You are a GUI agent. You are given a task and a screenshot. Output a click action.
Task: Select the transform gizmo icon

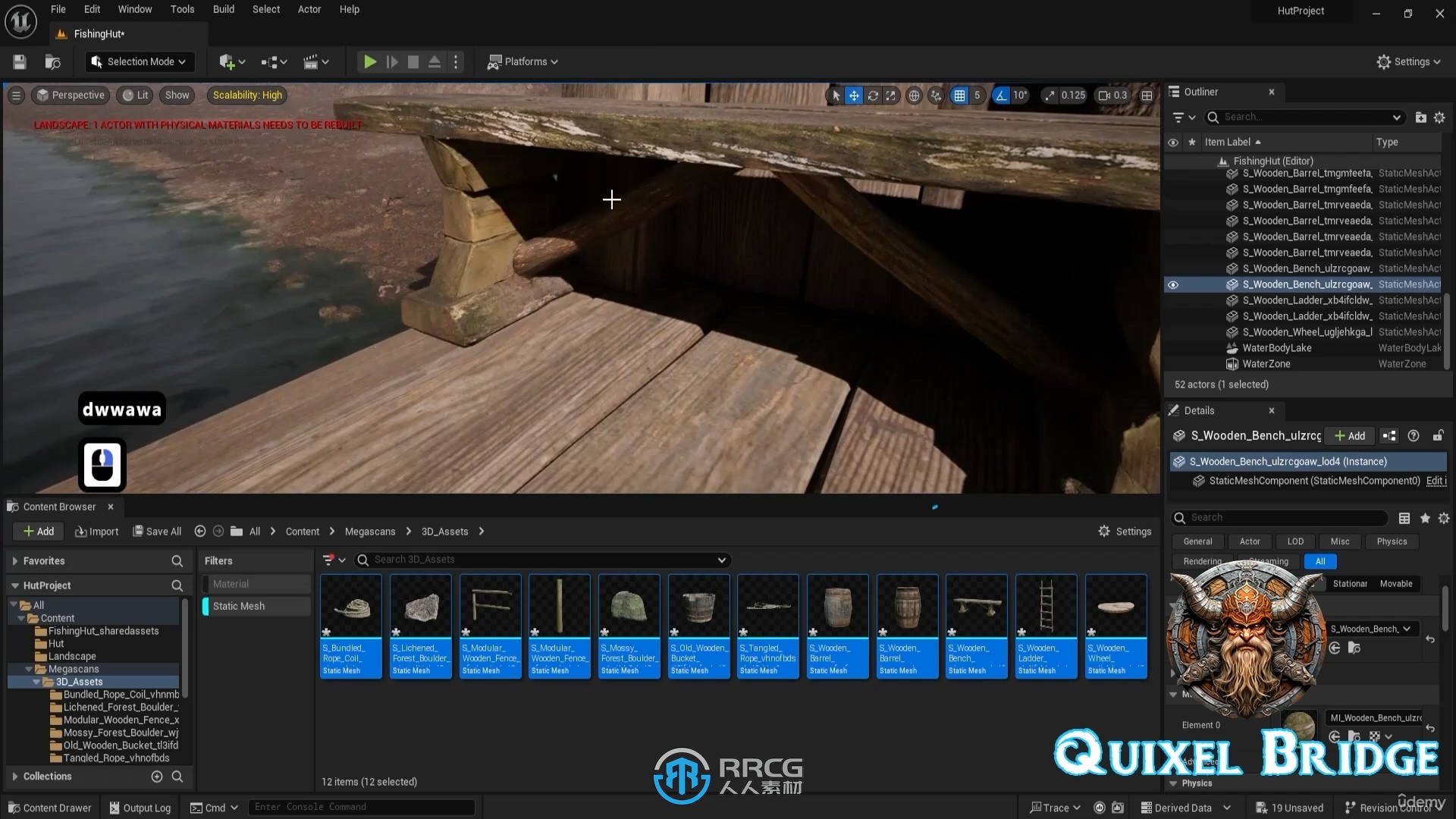(855, 95)
